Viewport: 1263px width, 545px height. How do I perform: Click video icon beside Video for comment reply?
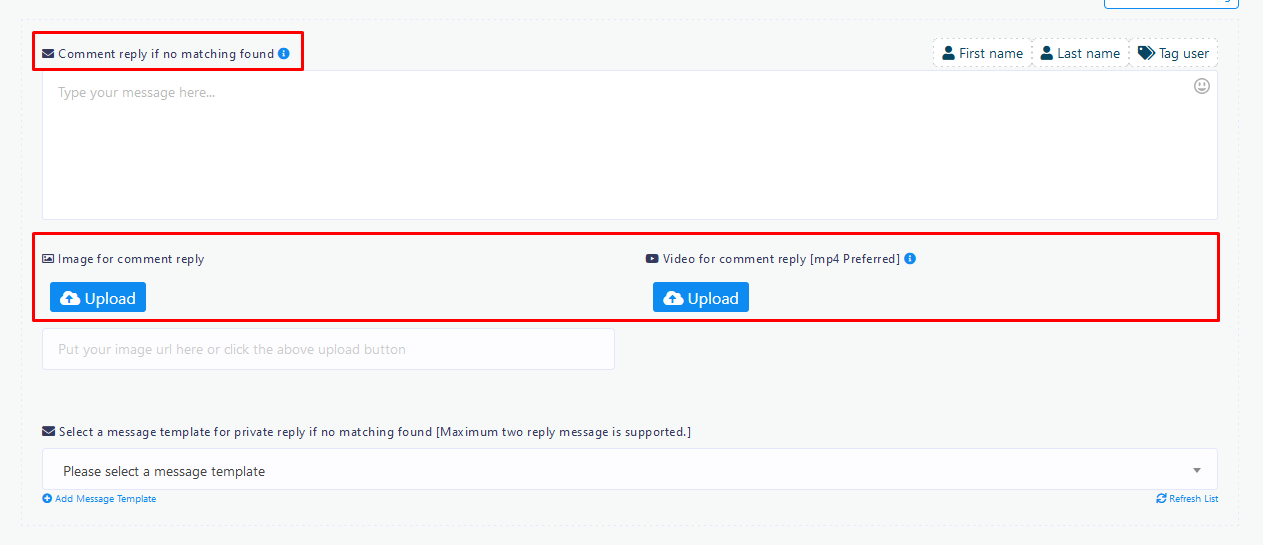652,259
